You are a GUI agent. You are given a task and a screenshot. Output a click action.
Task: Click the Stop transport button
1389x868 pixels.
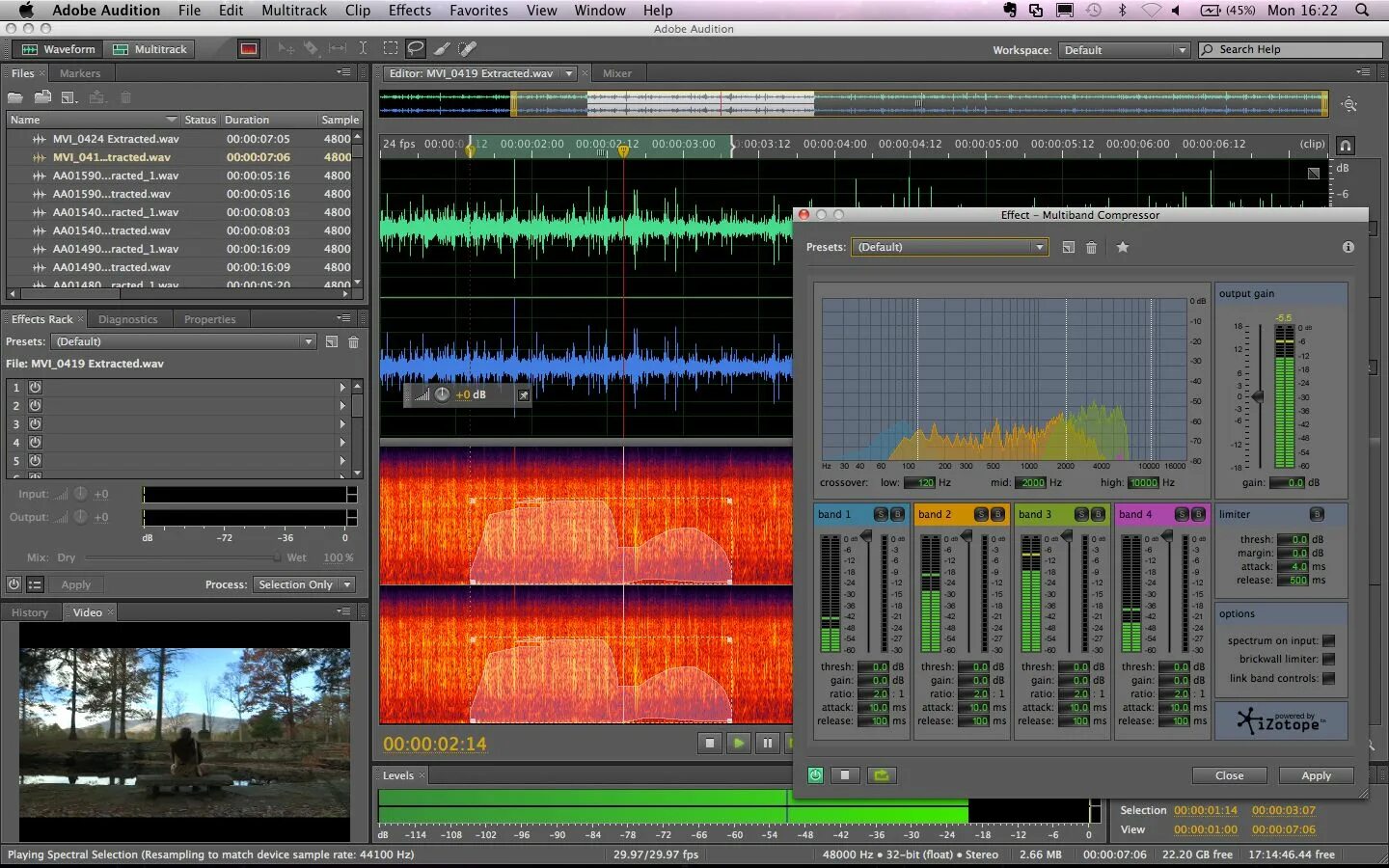[710, 743]
